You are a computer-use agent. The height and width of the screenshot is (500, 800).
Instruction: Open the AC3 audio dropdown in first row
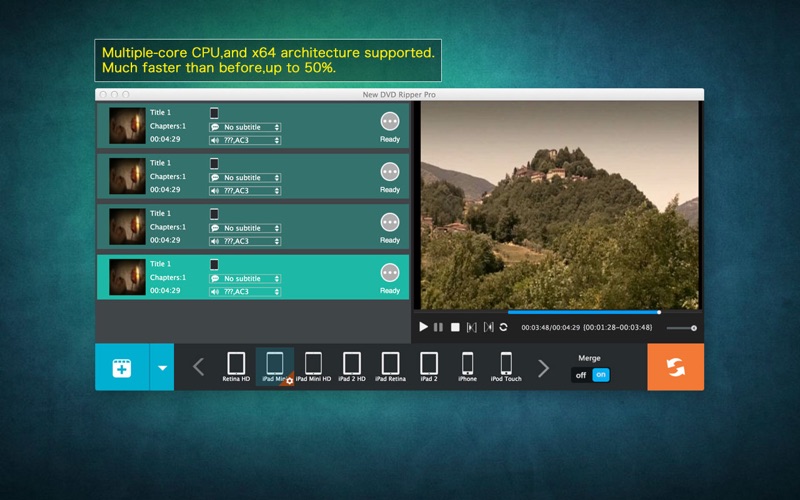click(x=245, y=140)
